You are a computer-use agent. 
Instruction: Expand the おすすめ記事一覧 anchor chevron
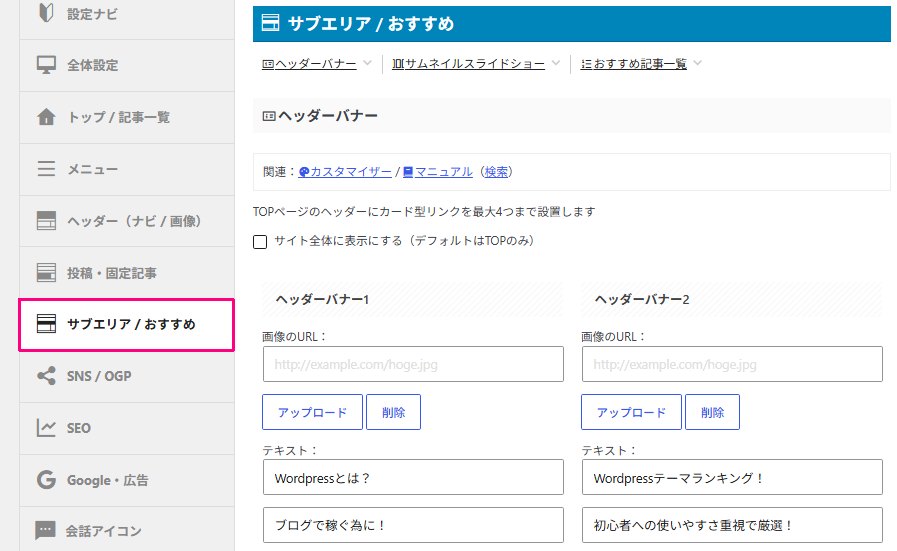click(697, 63)
